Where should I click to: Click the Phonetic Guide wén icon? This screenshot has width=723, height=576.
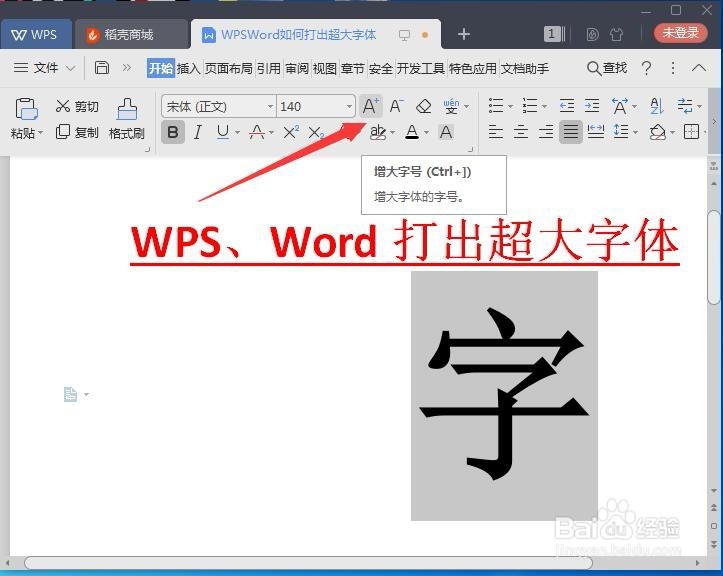click(x=451, y=107)
